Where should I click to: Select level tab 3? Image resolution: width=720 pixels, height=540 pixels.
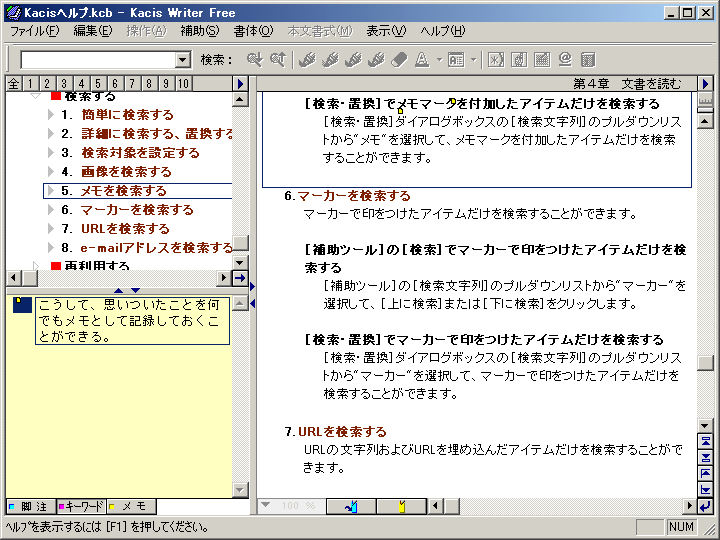point(64,84)
